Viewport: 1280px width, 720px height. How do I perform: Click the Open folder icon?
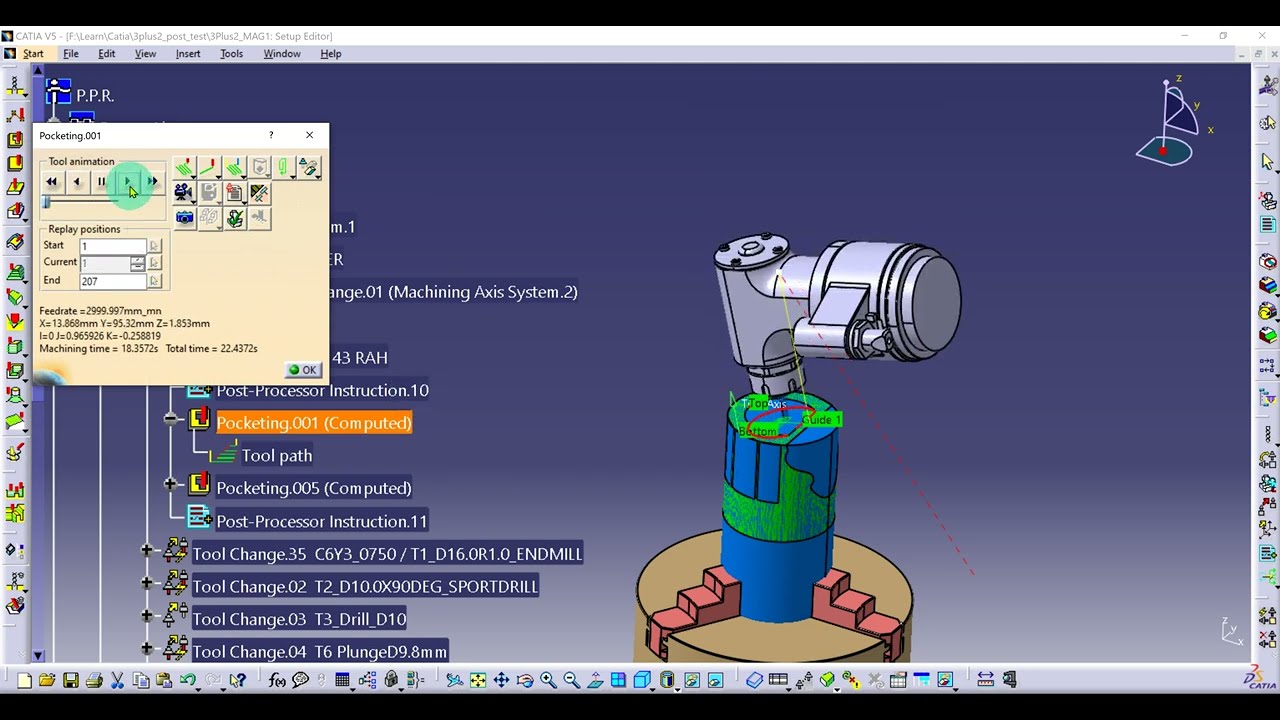click(47, 681)
